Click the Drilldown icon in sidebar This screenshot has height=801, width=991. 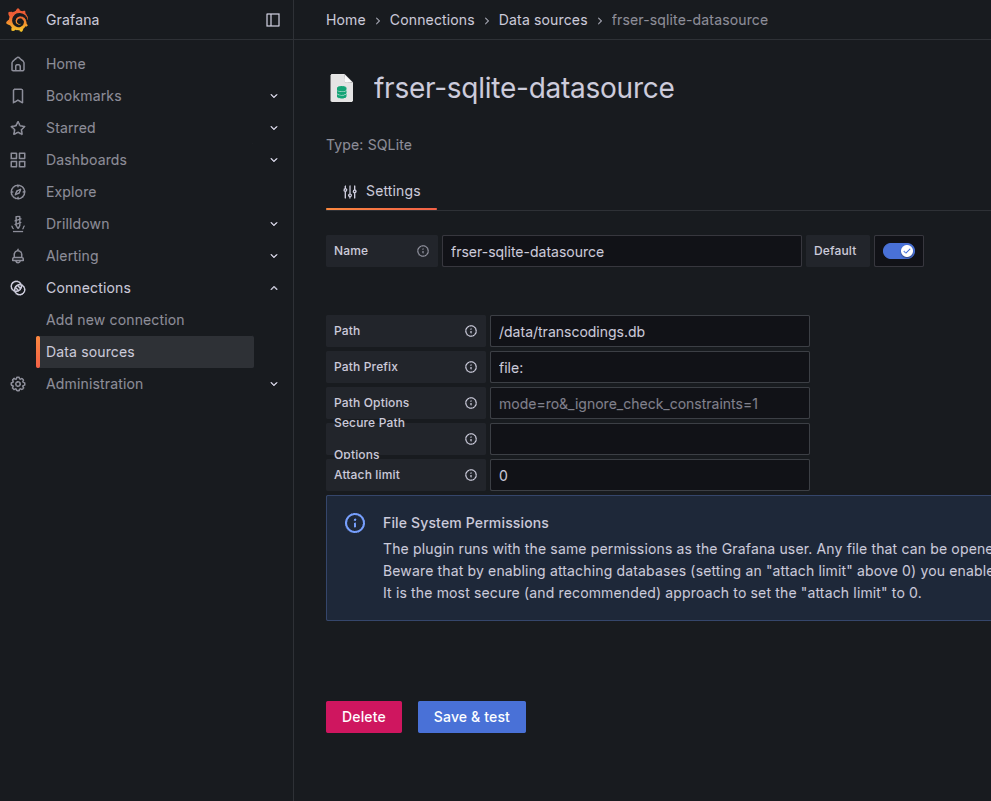[x=18, y=224]
